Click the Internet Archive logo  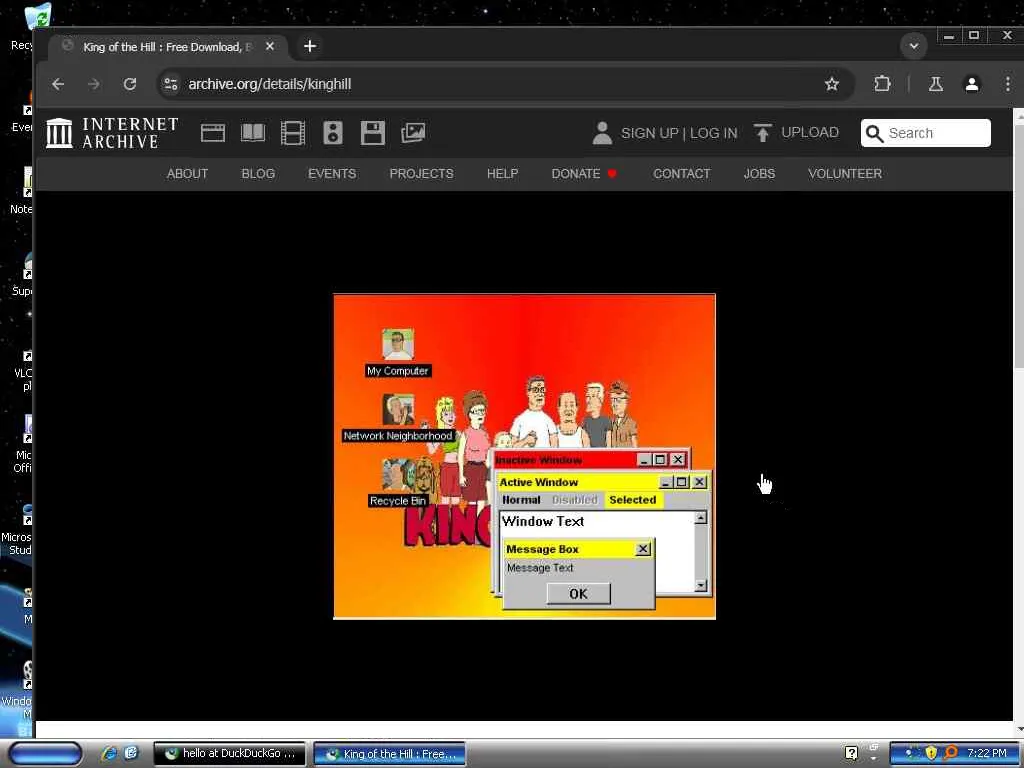click(112, 133)
